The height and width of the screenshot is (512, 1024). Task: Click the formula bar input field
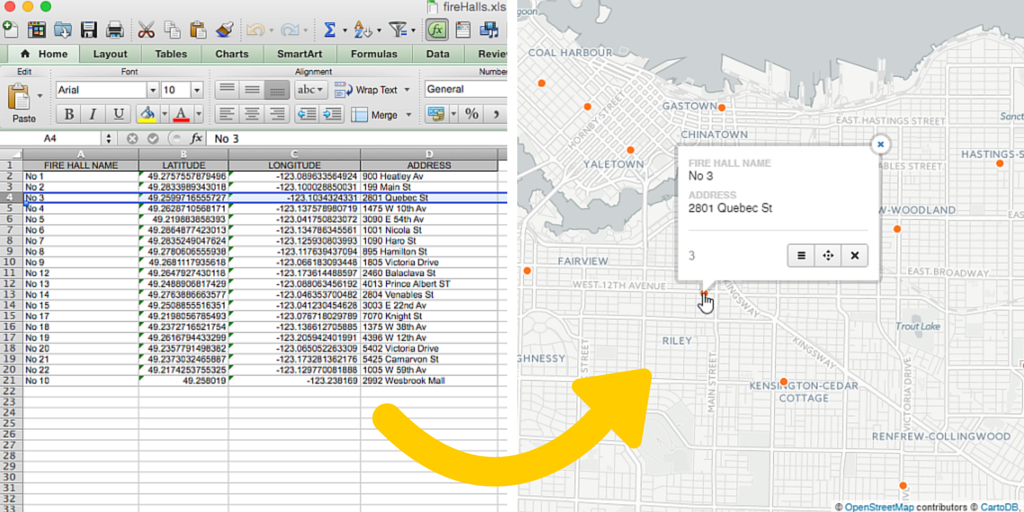tap(357, 138)
